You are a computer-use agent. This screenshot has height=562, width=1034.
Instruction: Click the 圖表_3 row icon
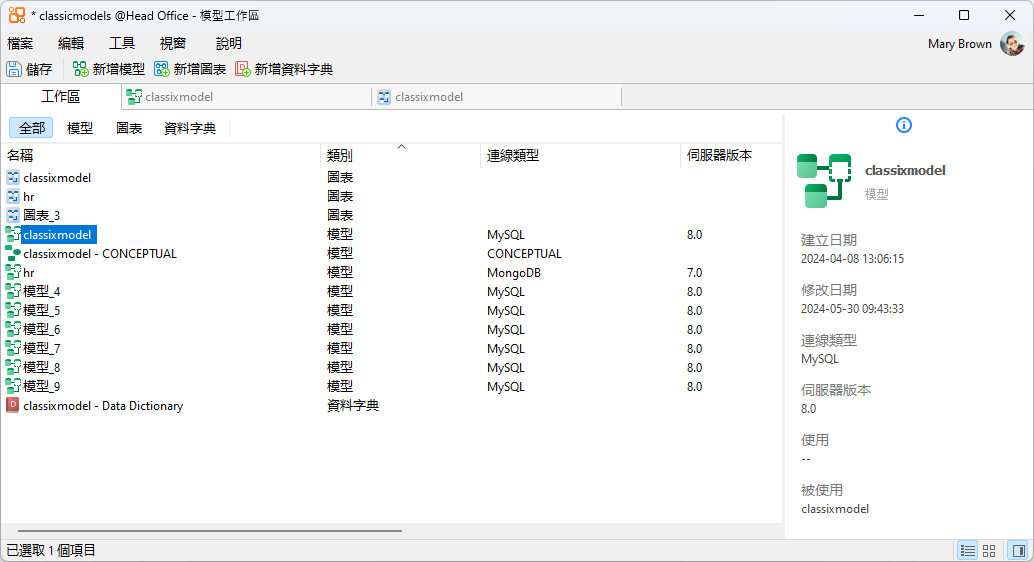tap(13, 215)
